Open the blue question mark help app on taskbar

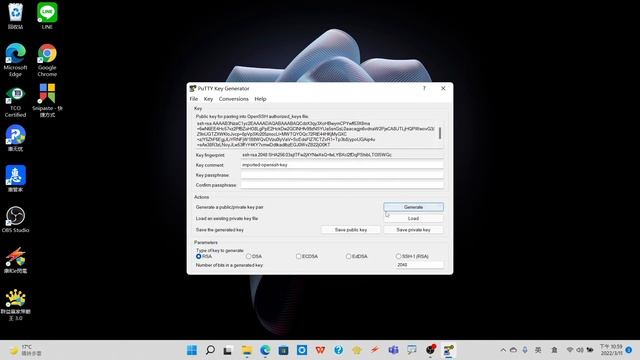pyautogui.click(x=338, y=350)
